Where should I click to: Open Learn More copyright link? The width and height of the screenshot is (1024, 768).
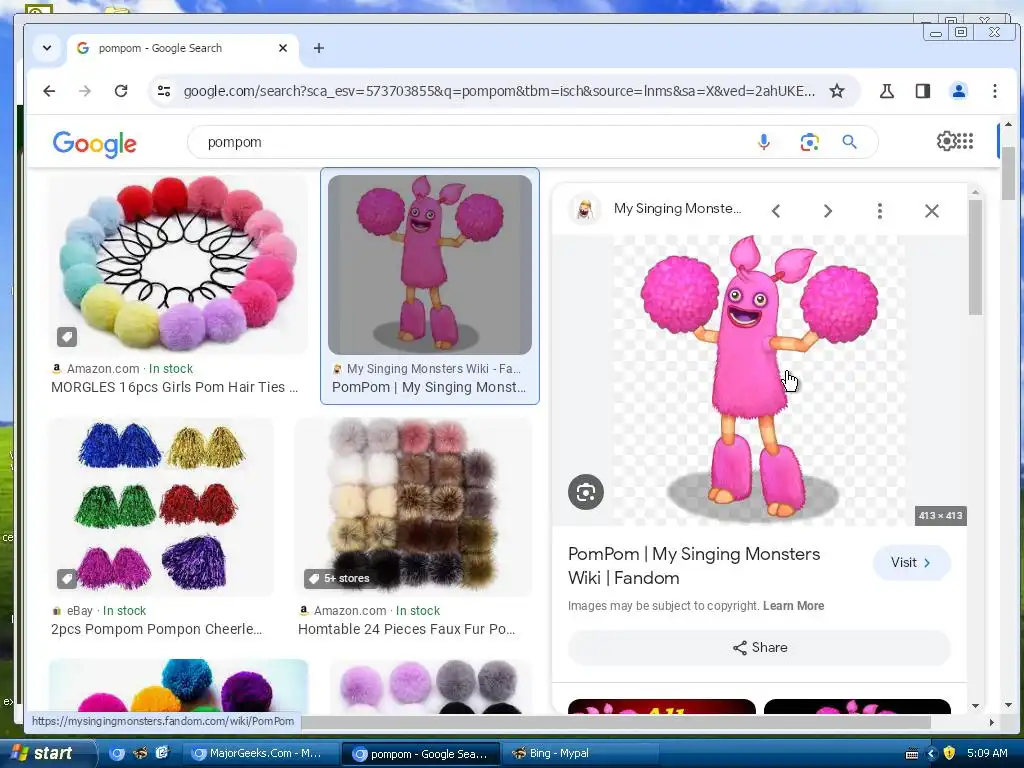(793, 606)
